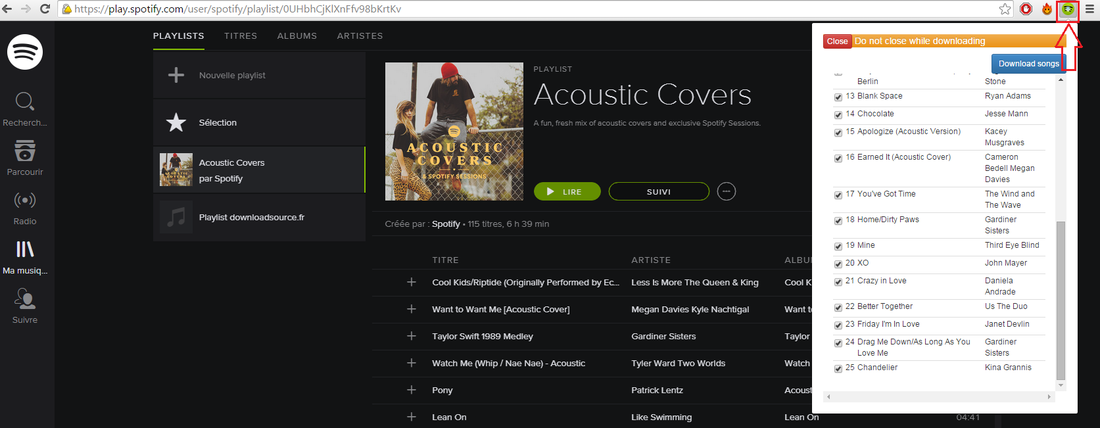Click artist Patrick Lentz in track list
The height and width of the screenshot is (428, 1100).
(x=657, y=390)
